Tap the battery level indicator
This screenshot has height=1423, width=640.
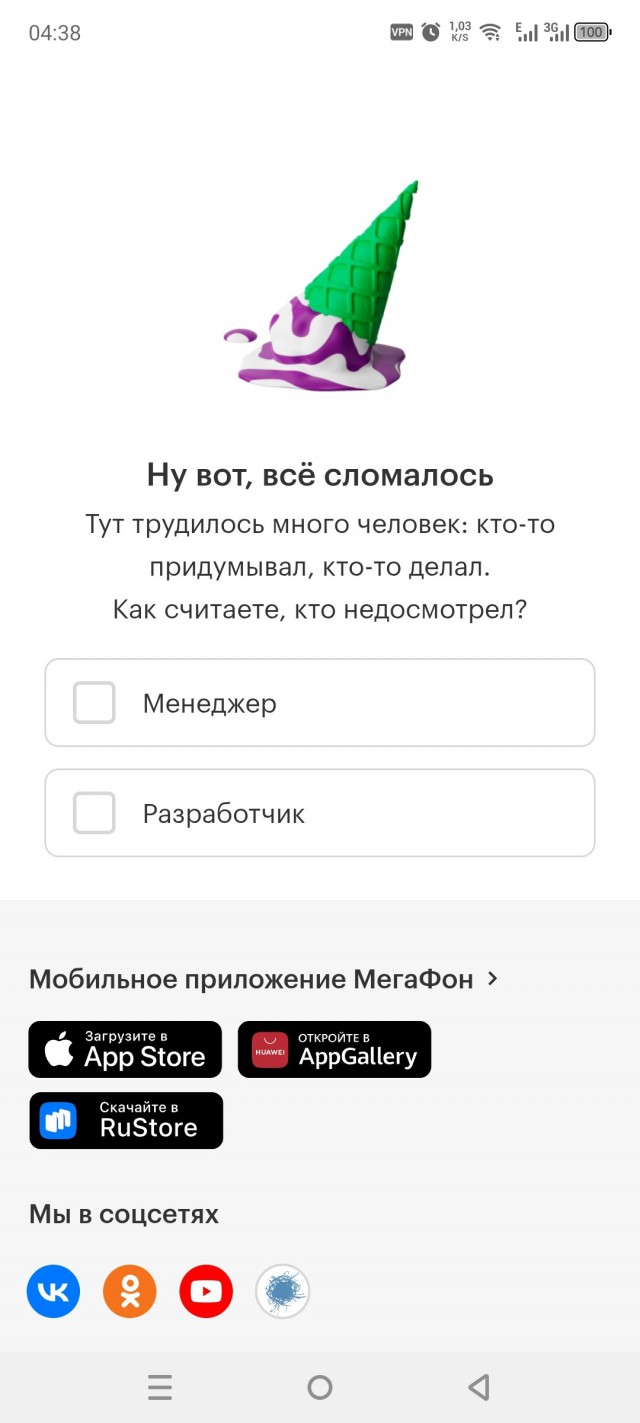(x=591, y=31)
